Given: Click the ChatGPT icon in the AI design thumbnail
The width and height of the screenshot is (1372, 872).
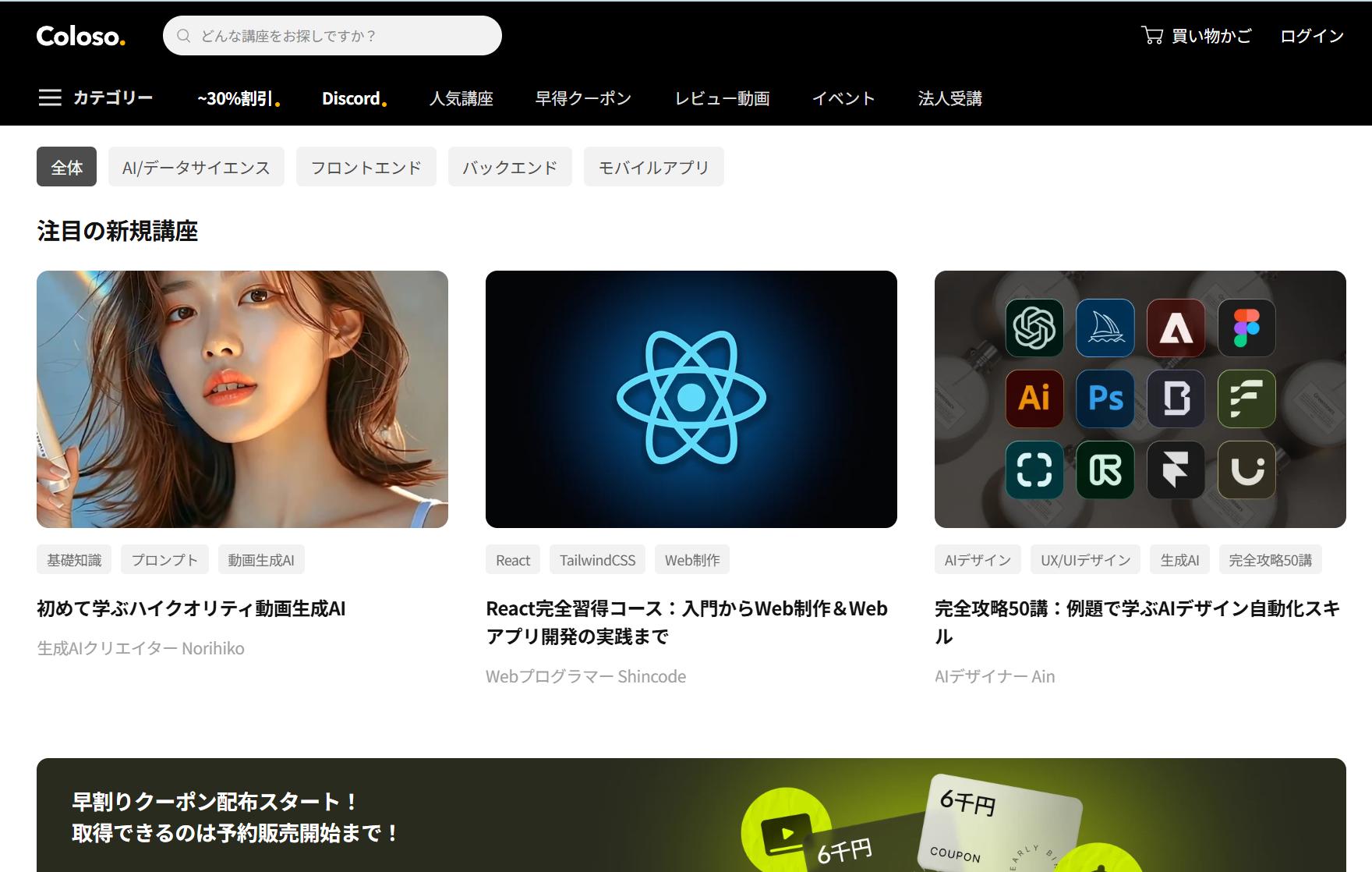Looking at the screenshot, I should coord(1034,328).
